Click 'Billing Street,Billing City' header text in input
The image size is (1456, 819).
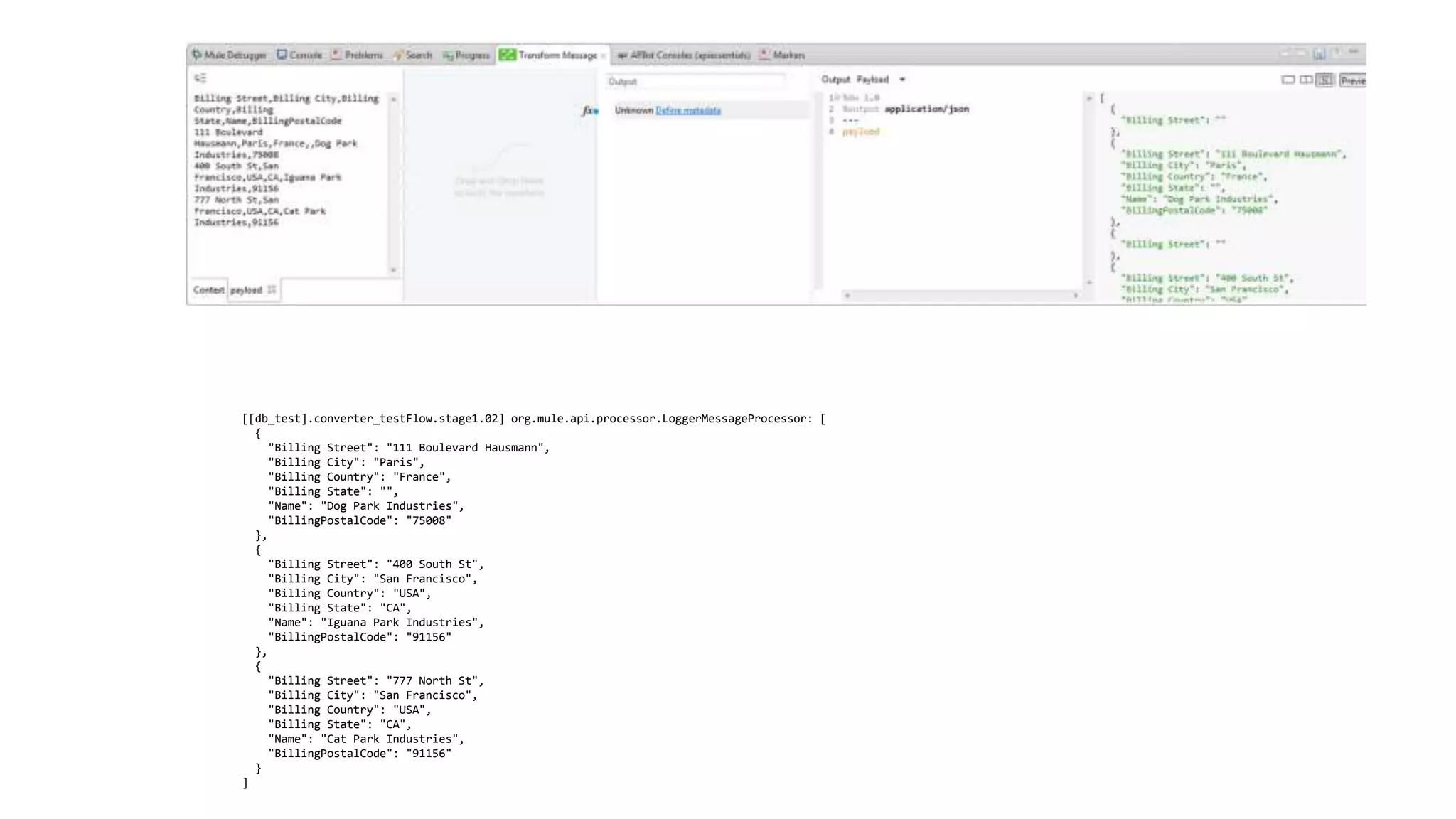(x=265, y=98)
